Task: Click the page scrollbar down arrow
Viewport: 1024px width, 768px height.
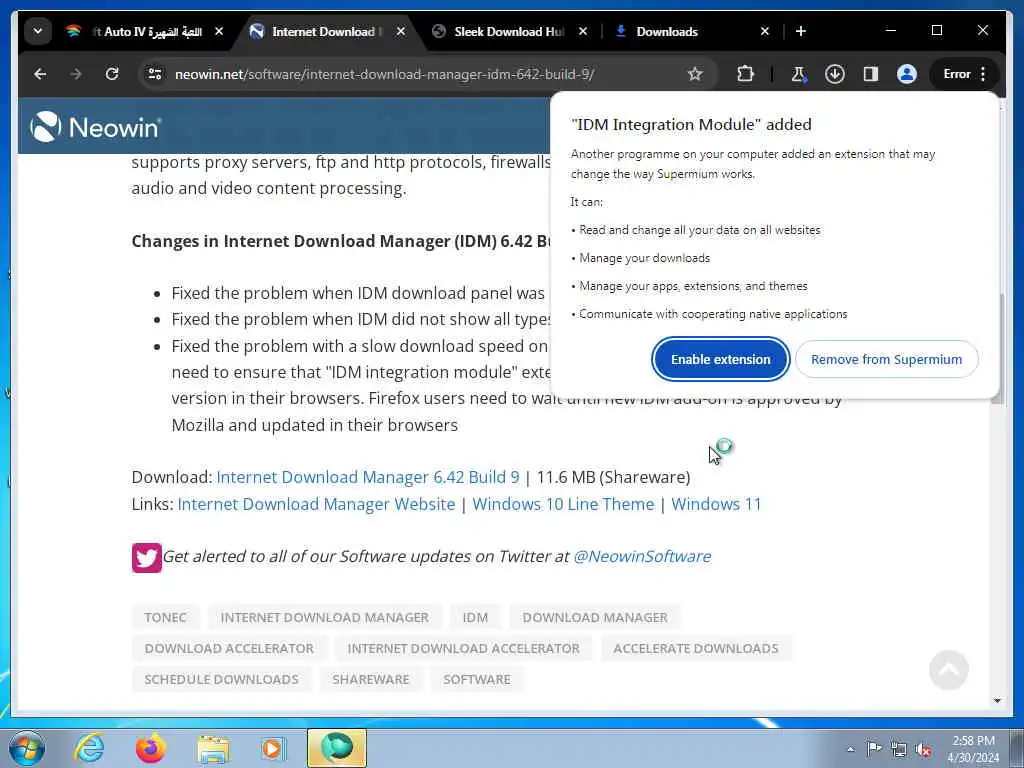Action: (x=997, y=701)
